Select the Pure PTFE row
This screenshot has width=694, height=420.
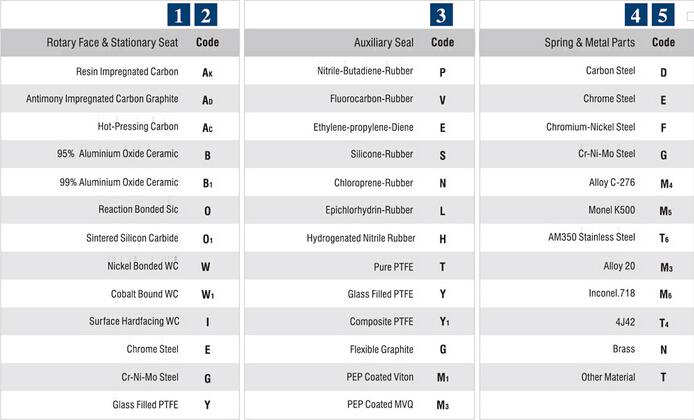pyautogui.click(x=394, y=266)
